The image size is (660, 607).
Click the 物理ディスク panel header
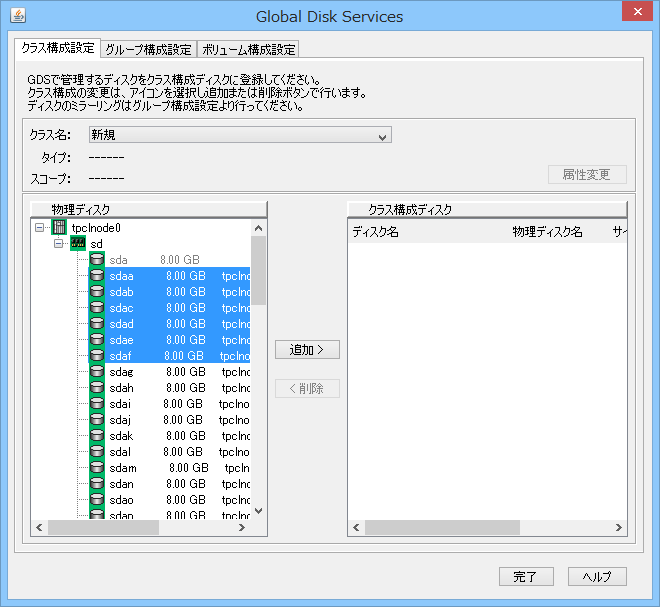[x=149, y=209]
